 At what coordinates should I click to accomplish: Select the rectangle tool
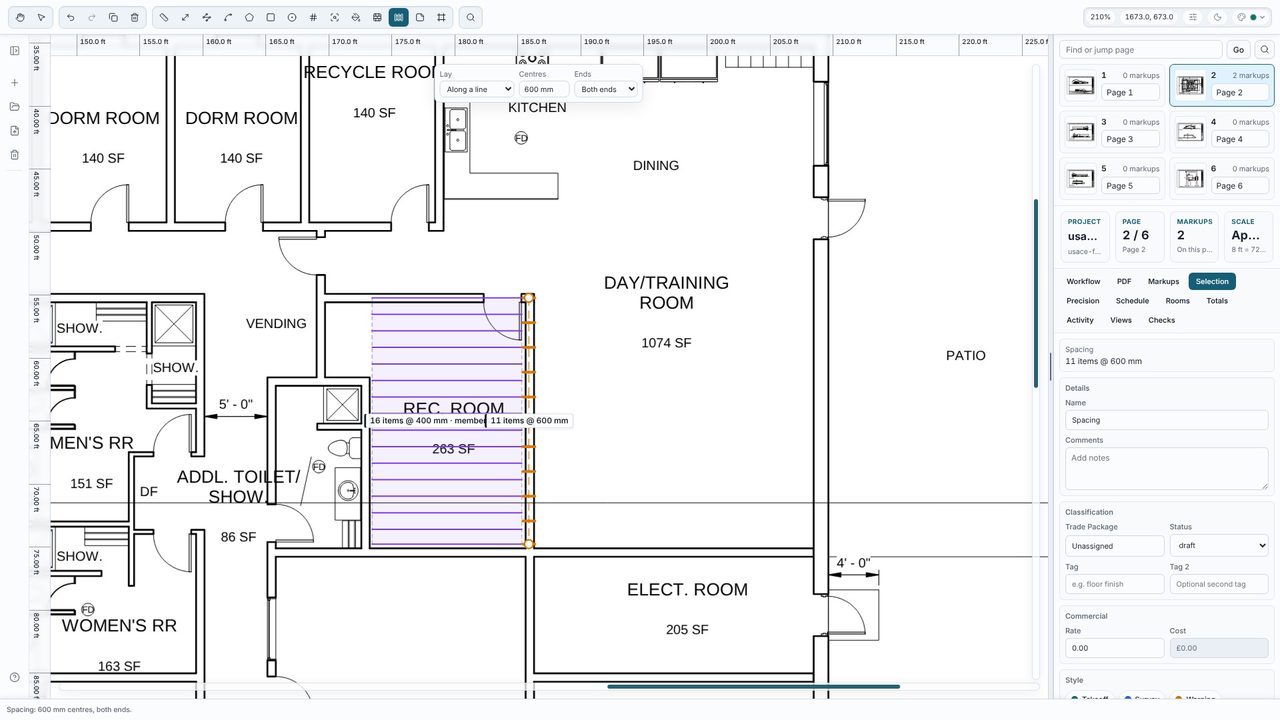270,17
